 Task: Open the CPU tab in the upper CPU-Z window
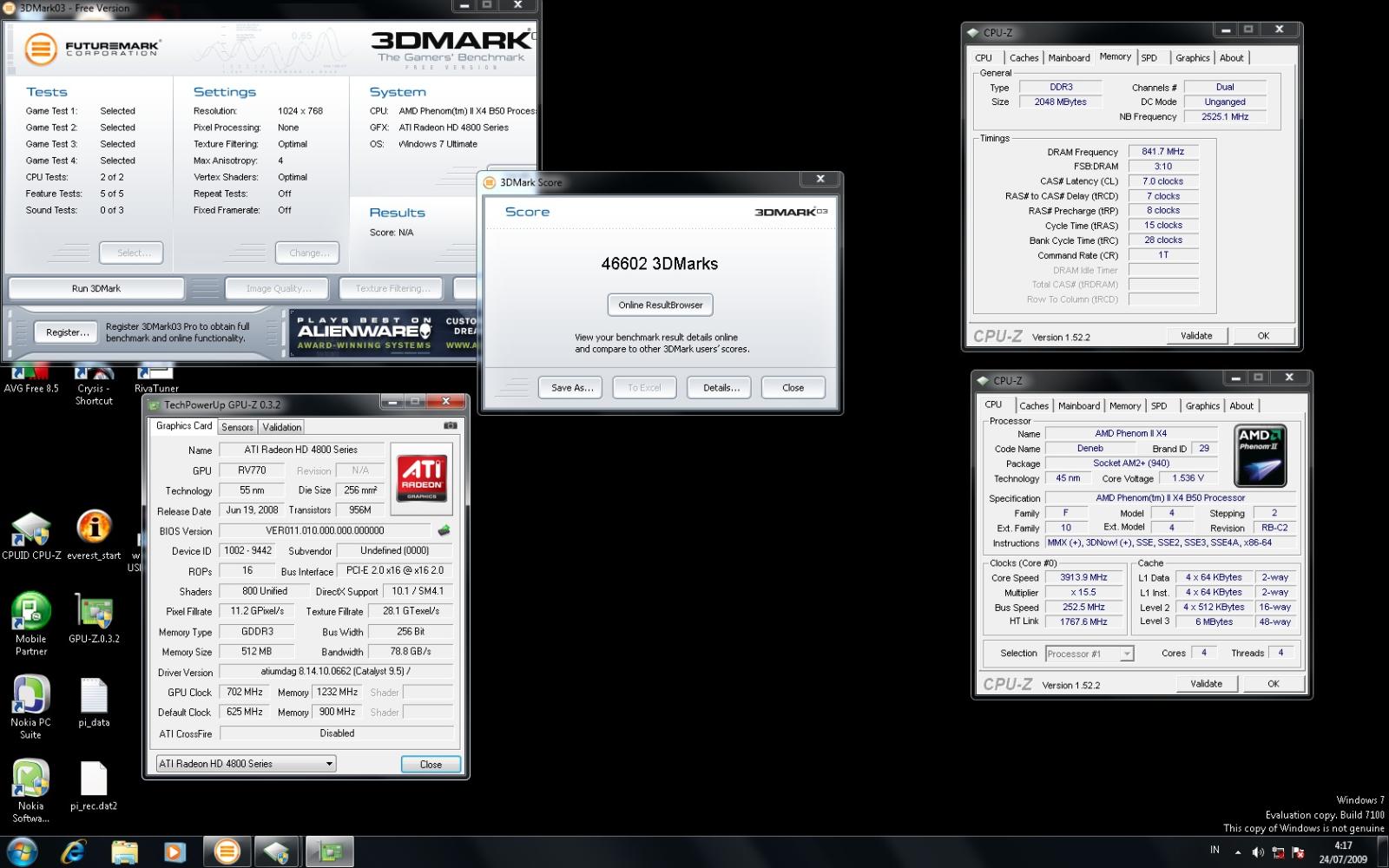point(984,58)
